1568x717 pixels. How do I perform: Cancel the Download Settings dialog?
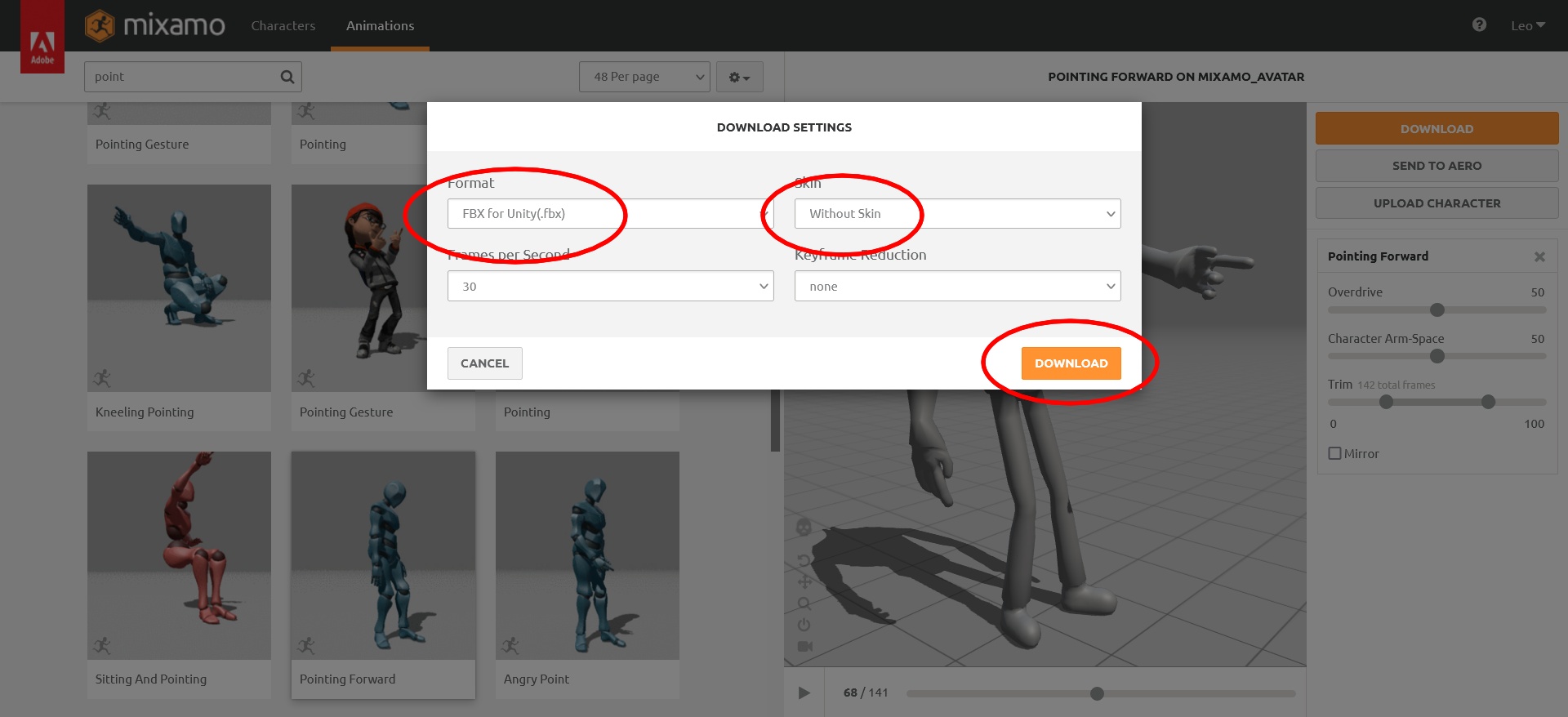click(x=484, y=363)
